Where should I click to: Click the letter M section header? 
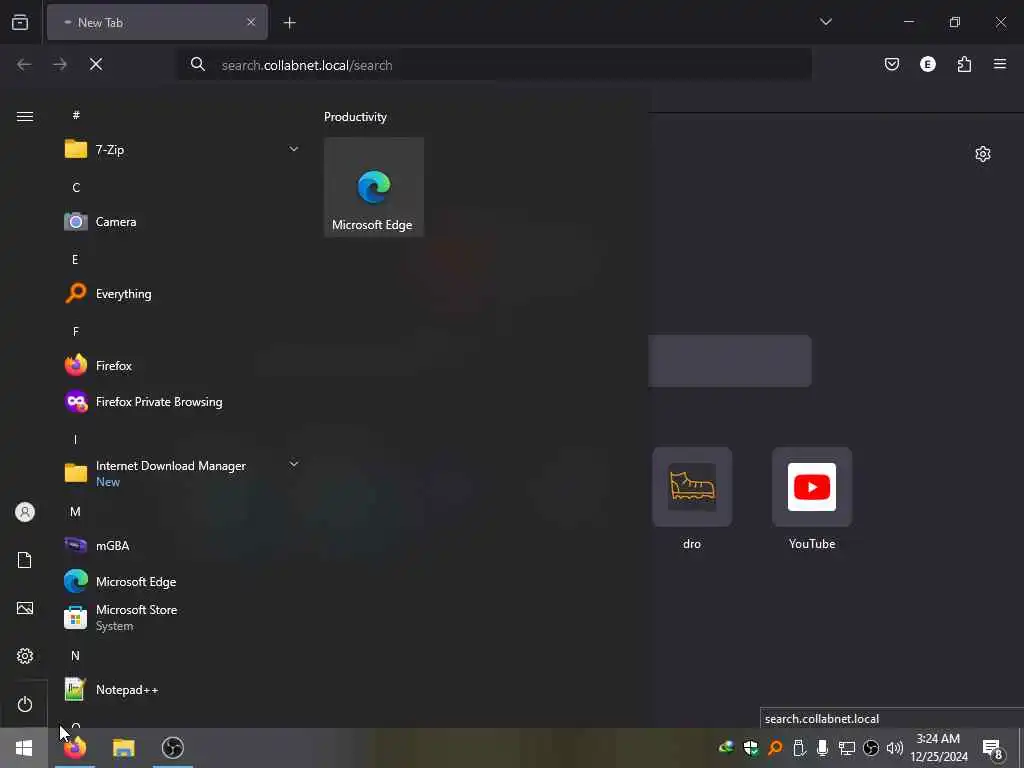75,512
